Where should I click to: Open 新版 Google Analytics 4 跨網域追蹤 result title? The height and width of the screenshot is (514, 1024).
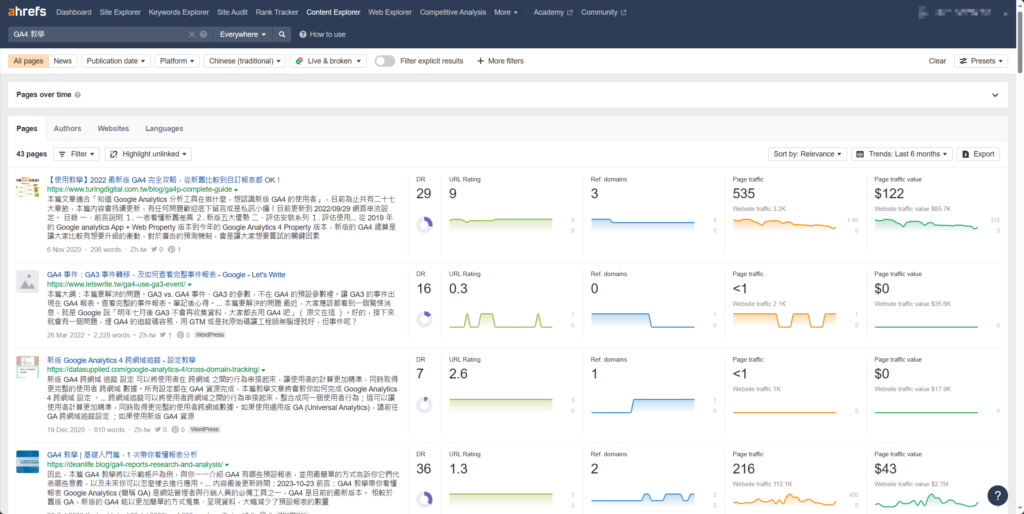pyautogui.click(x=121, y=361)
